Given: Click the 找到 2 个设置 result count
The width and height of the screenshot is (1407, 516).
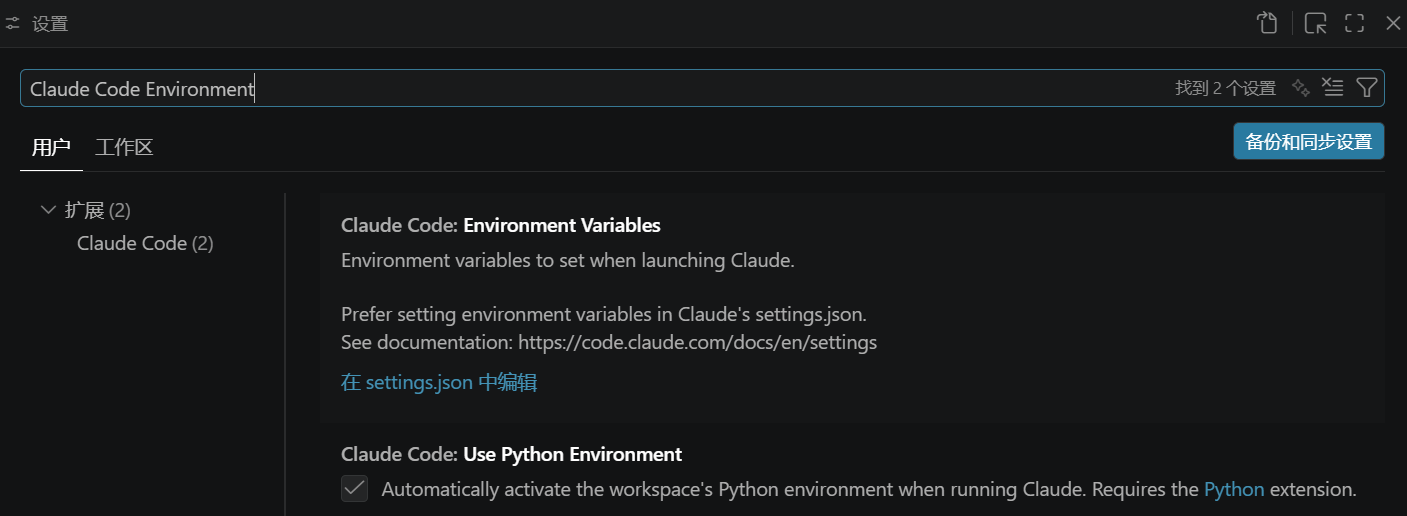Looking at the screenshot, I should (x=1225, y=88).
